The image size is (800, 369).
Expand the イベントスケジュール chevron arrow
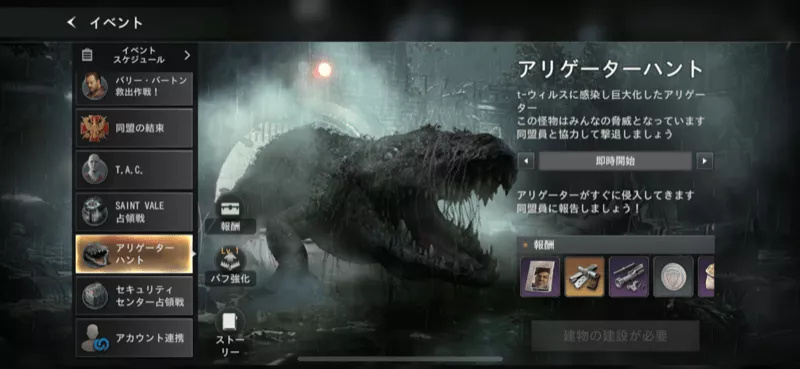point(187,55)
